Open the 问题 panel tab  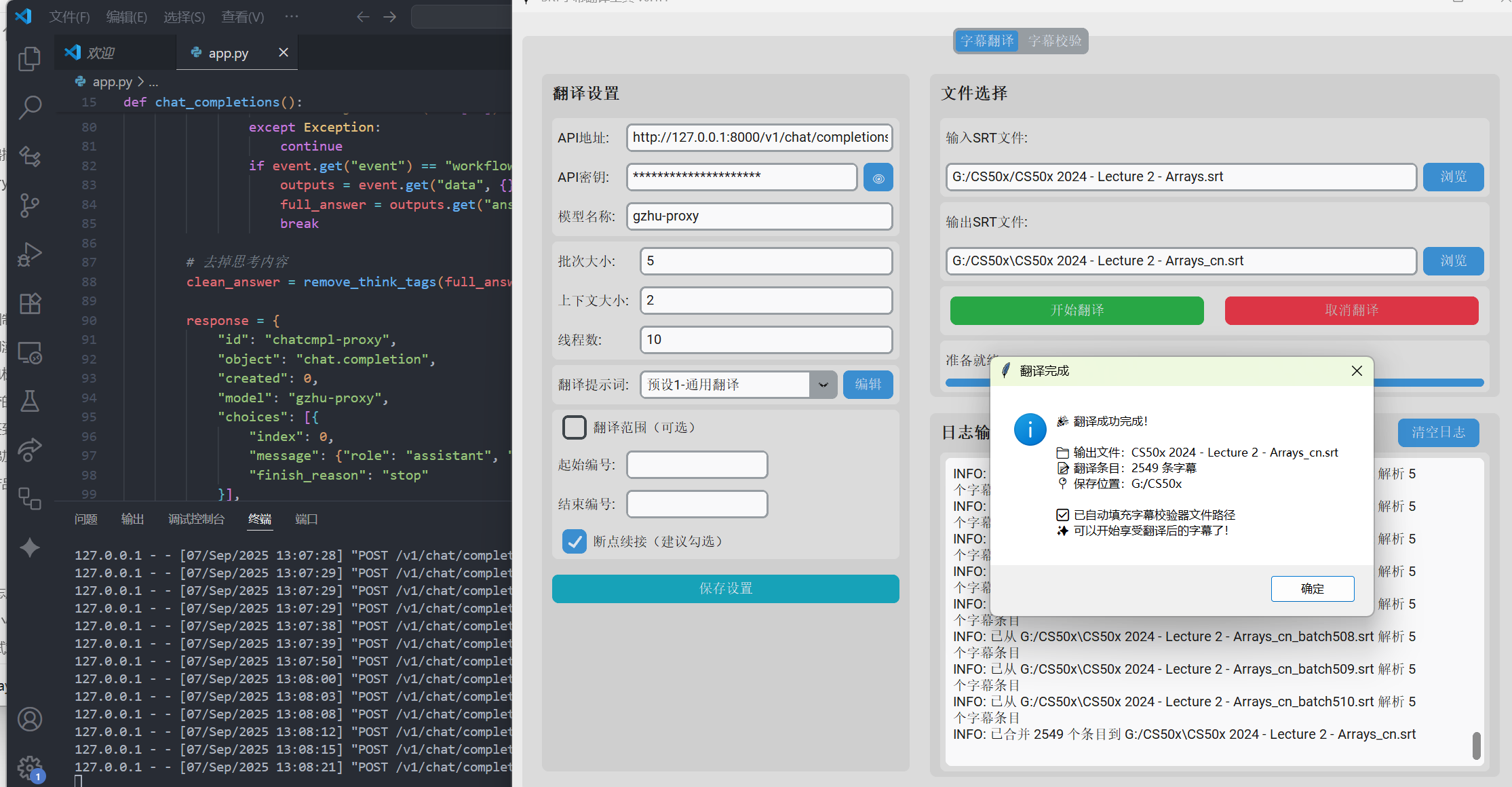pyautogui.click(x=85, y=519)
